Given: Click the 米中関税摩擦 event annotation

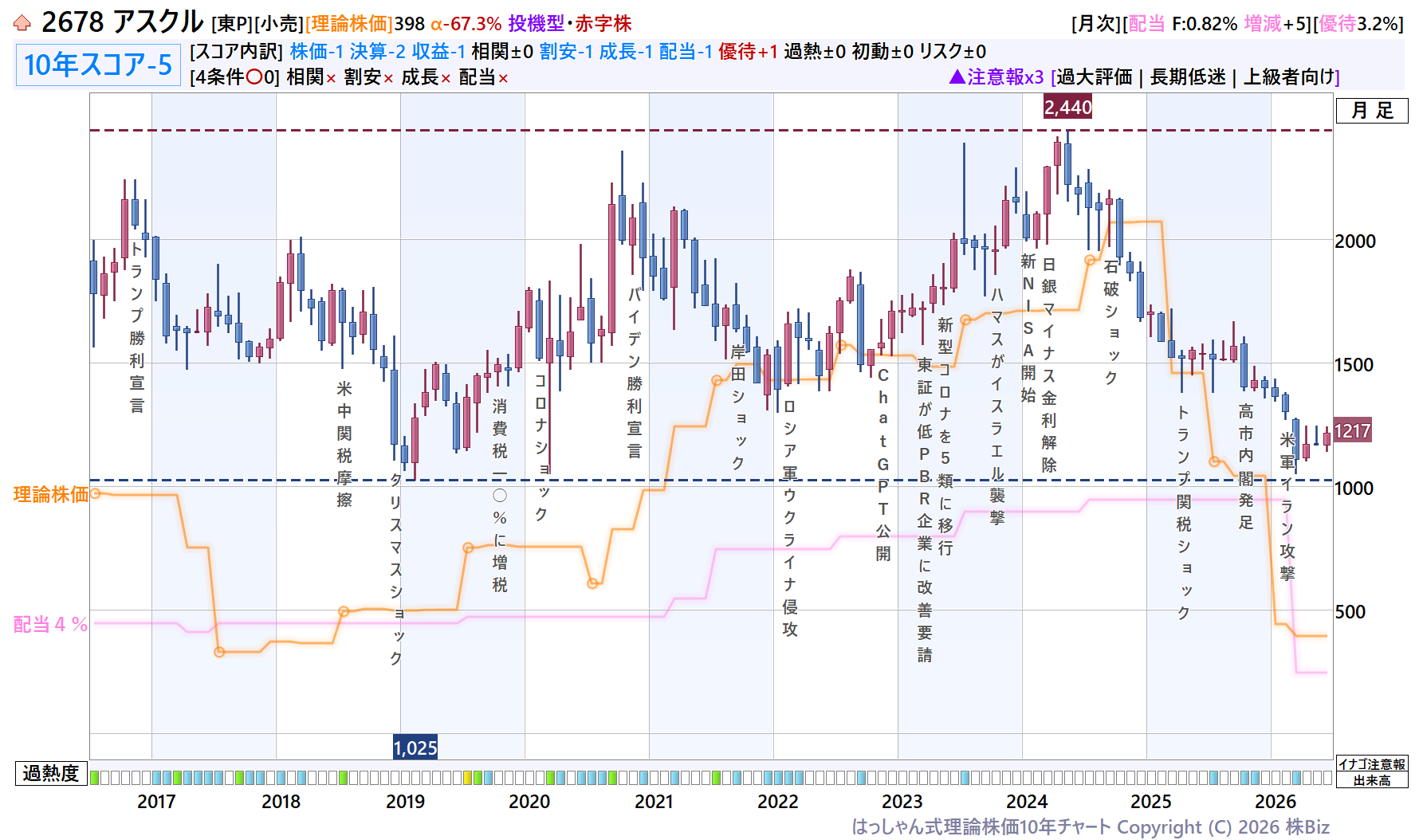Looking at the screenshot, I should pyautogui.click(x=344, y=444).
